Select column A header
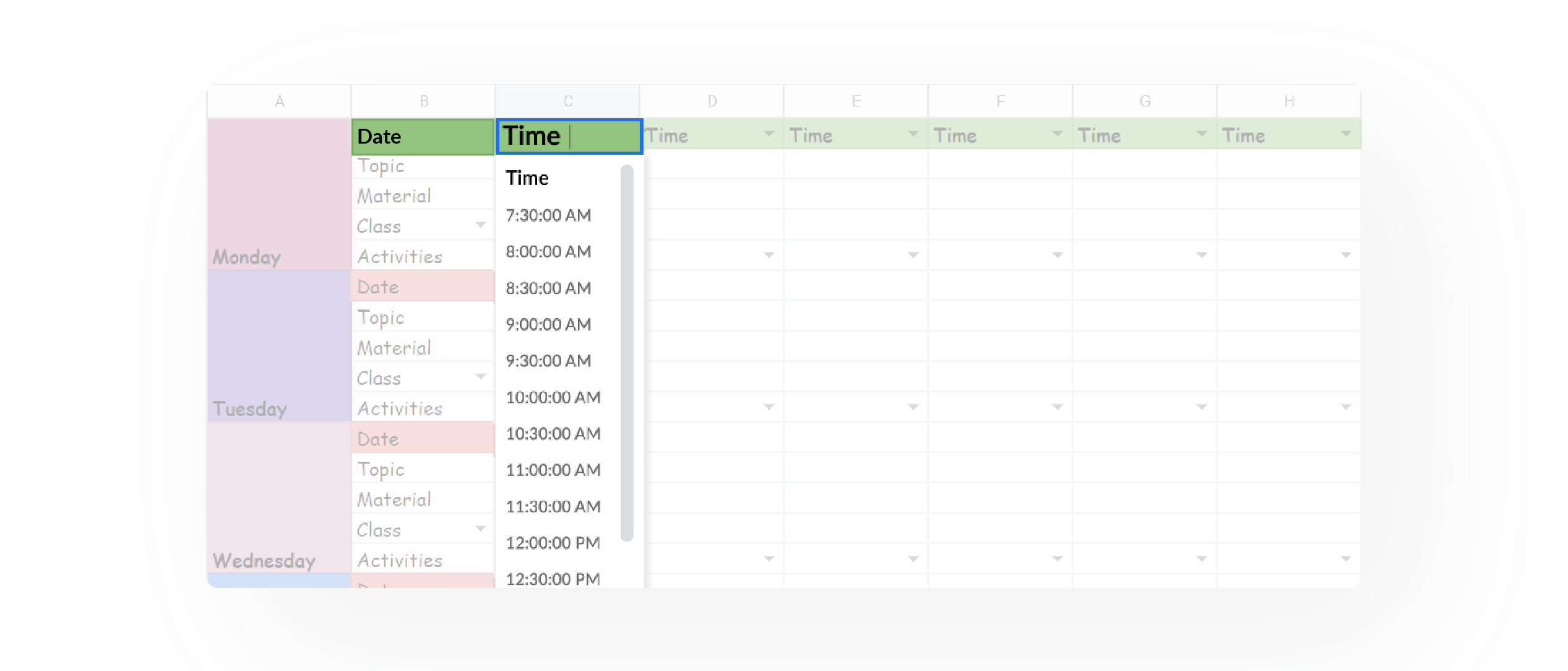This screenshot has width=1568, height=671. tap(279, 101)
